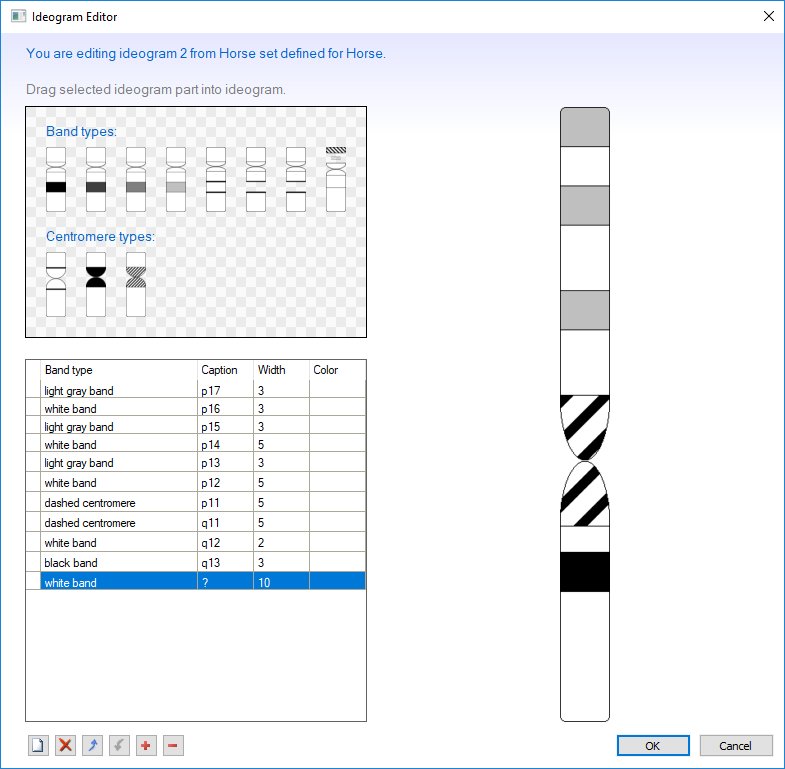Click the 'Band types:' label
Viewport: 785px width, 769px height.
[81, 131]
